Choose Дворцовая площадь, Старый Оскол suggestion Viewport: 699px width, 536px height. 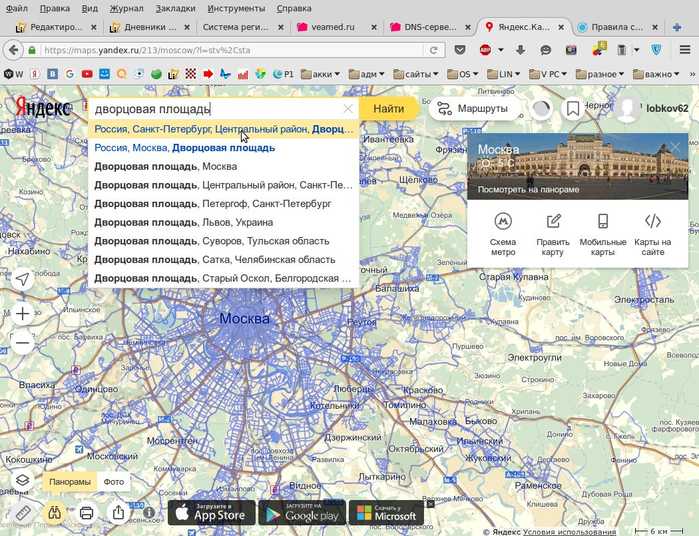223,278
